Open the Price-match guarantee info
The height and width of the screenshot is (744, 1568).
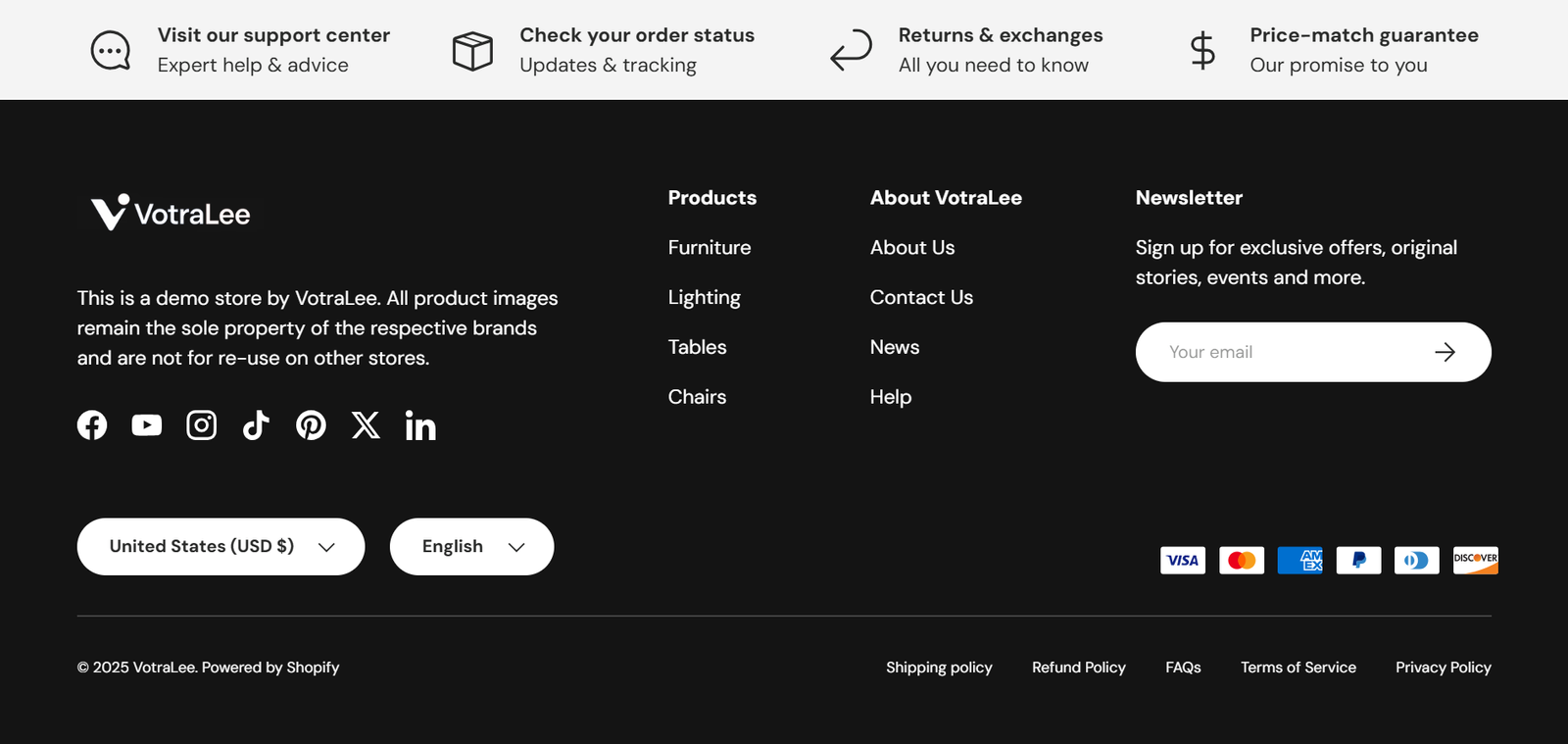pos(1363,36)
